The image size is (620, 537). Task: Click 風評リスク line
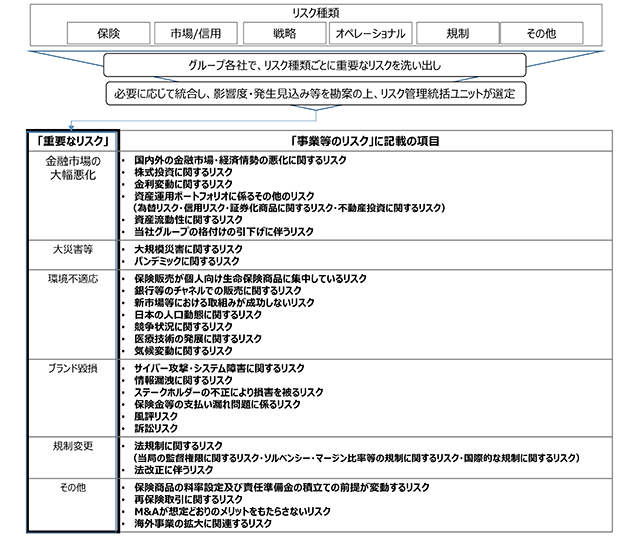156,416
